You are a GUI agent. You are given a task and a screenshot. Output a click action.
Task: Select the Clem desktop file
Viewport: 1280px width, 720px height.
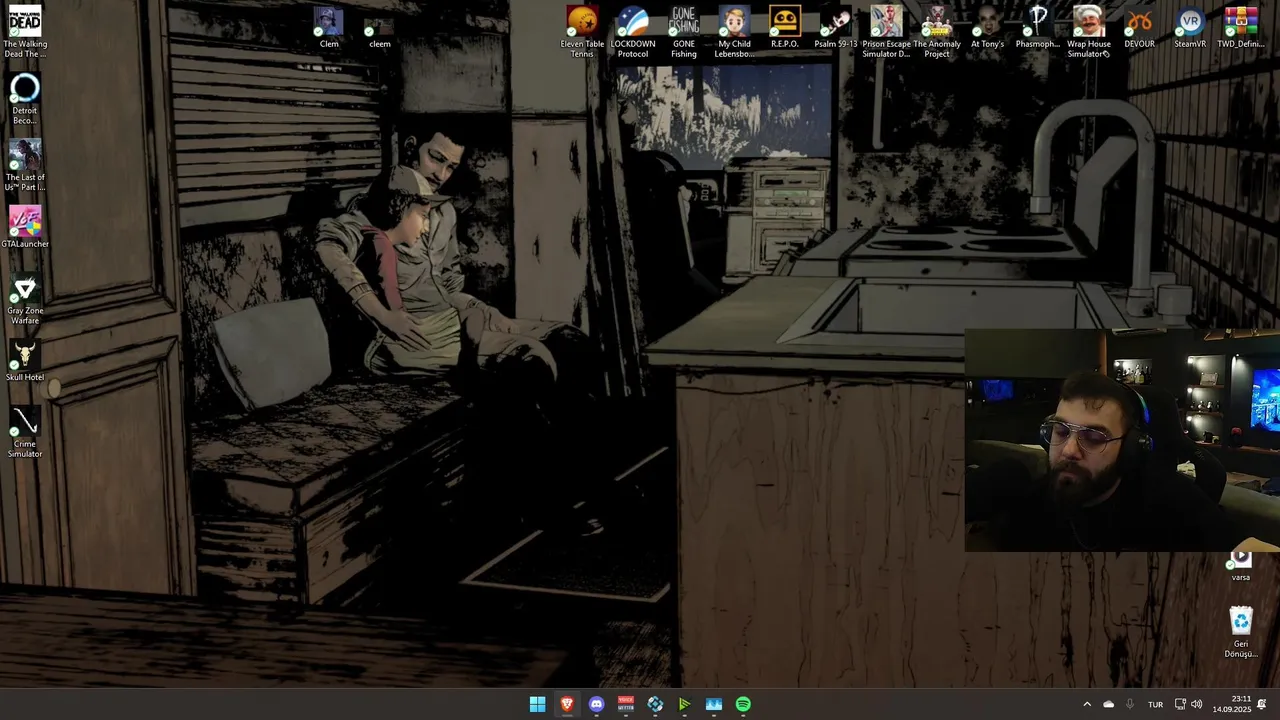coord(329,27)
